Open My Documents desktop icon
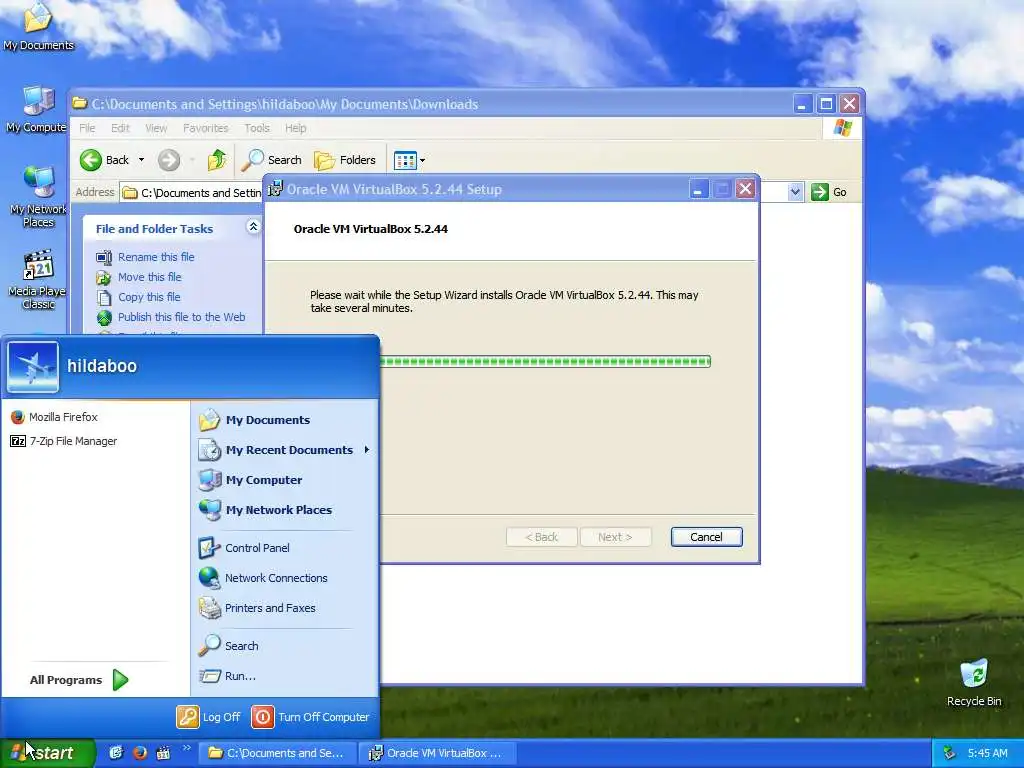 tap(38, 26)
